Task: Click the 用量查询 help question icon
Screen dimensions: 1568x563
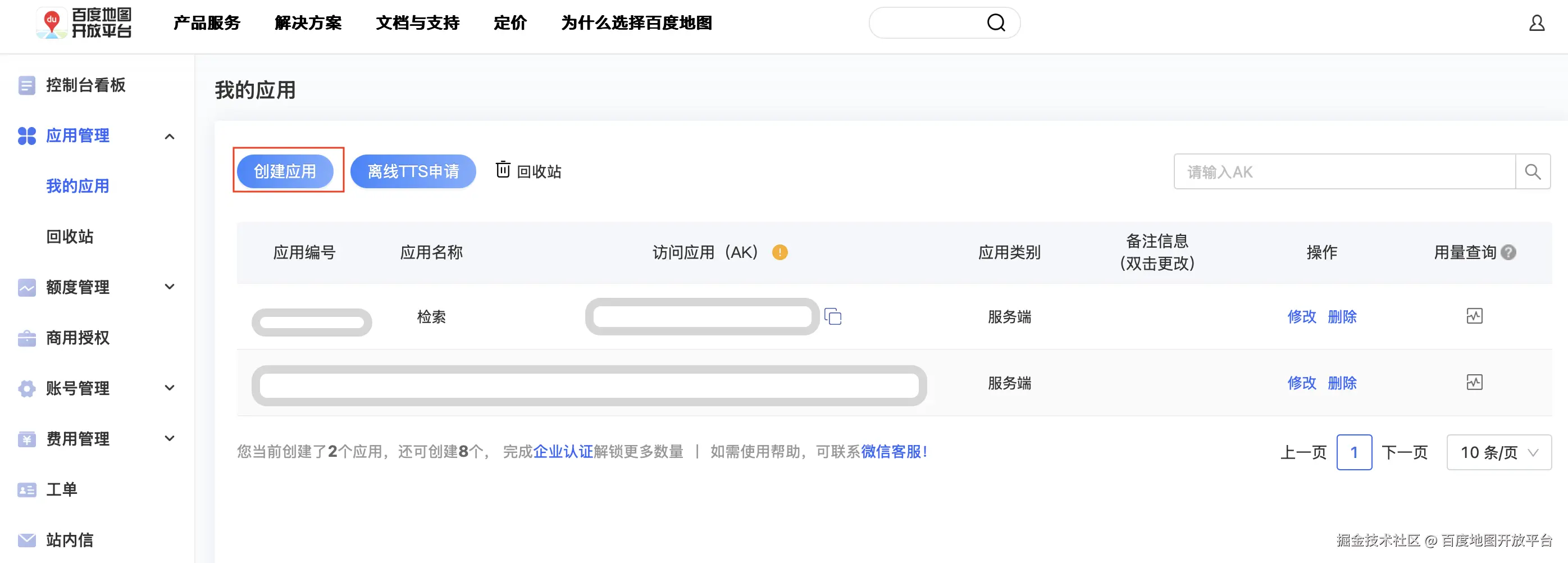Action: 1508,252
